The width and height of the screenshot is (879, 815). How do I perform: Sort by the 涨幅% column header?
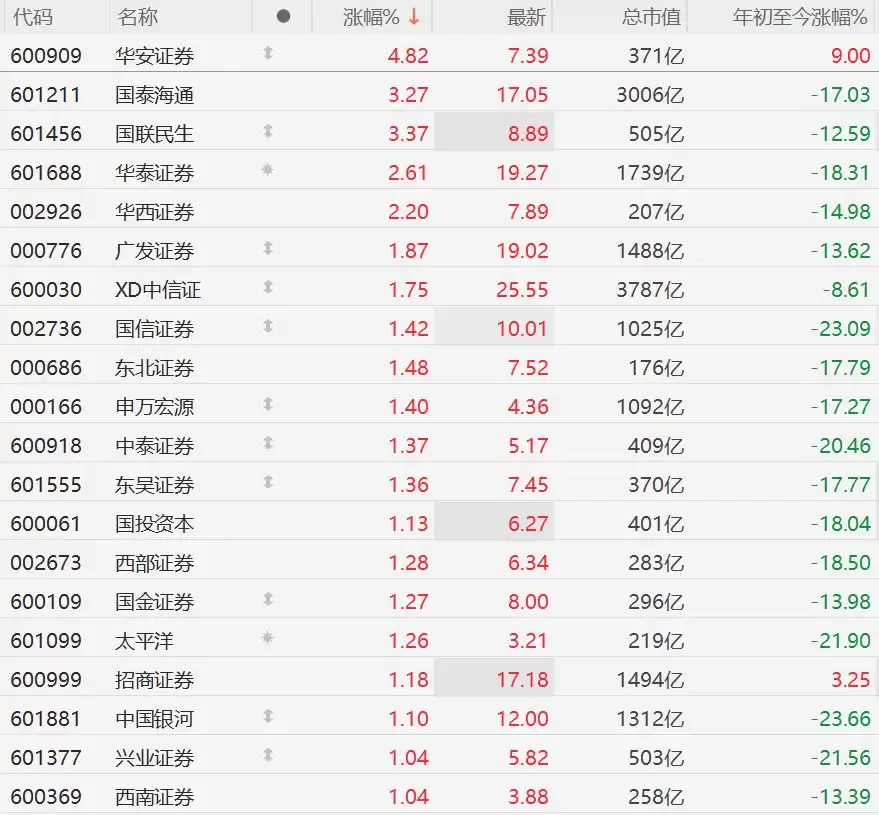(x=371, y=17)
